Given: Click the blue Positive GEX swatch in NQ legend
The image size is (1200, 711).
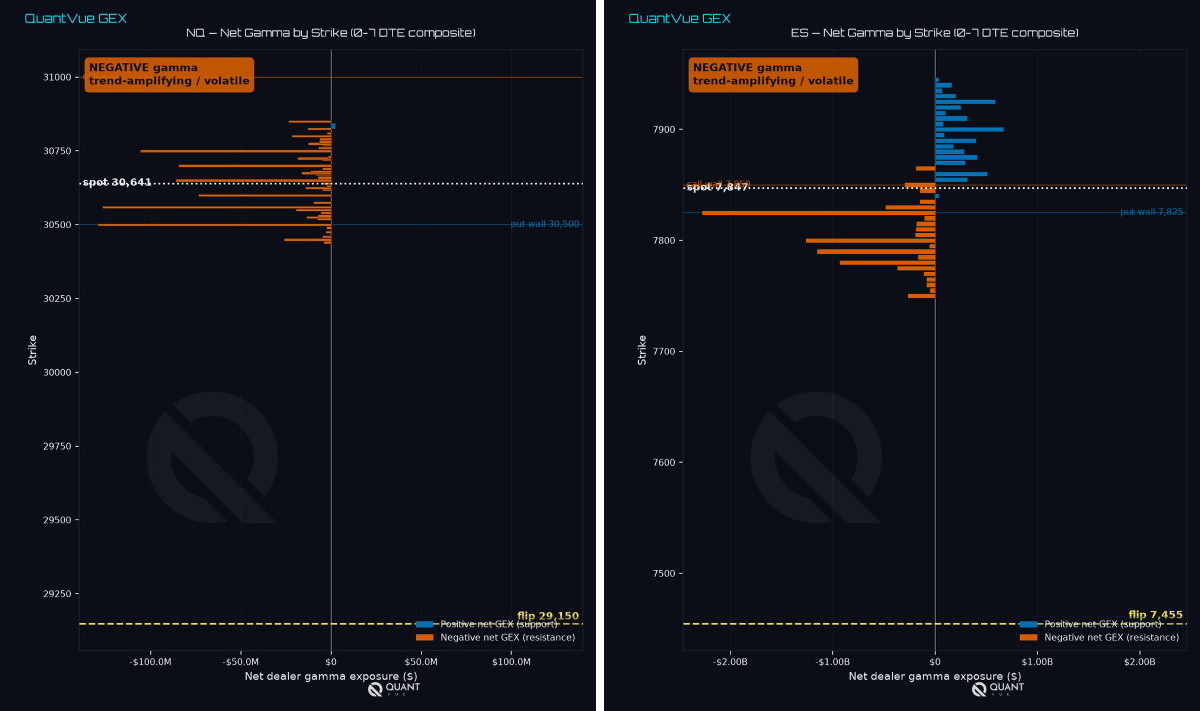Looking at the screenshot, I should tap(424, 624).
